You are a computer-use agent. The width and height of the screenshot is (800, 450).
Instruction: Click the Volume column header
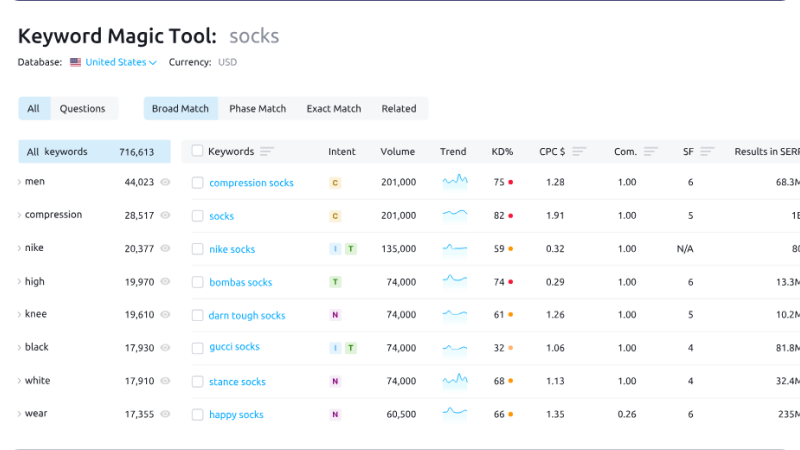pos(397,152)
